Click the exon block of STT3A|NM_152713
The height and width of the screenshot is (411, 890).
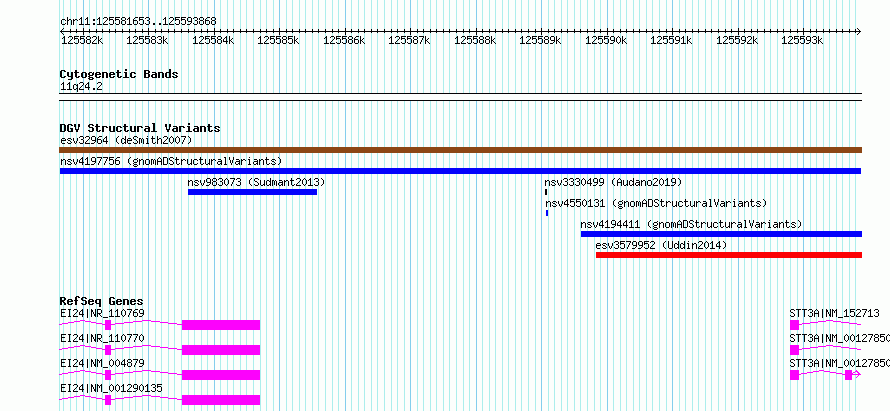pos(795,325)
